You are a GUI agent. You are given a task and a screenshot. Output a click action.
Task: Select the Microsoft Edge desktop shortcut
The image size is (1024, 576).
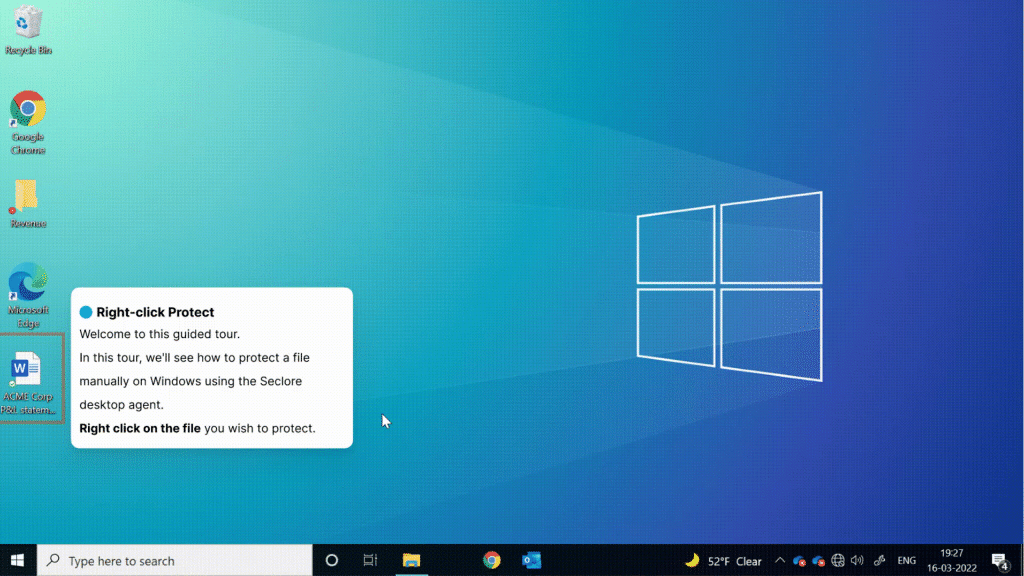click(x=28, y=295)
